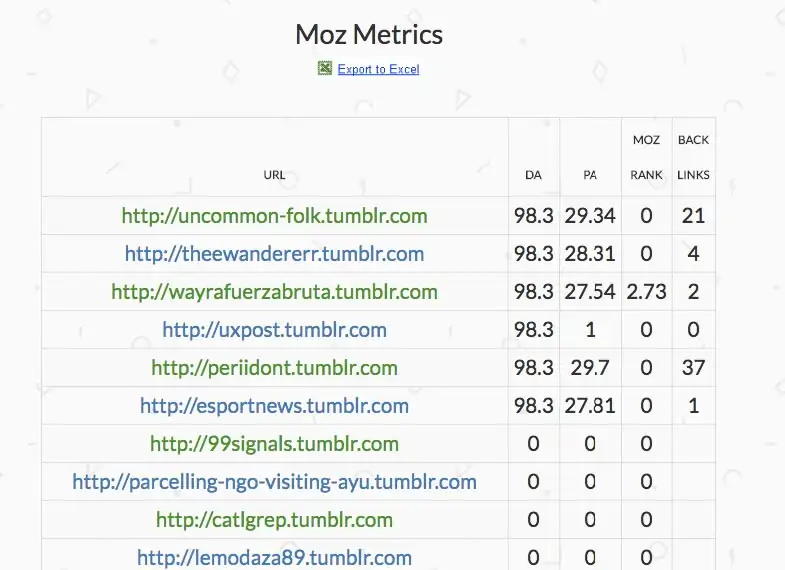
Task: Open periidont.tumblr.com link
Action: (274, 368)
